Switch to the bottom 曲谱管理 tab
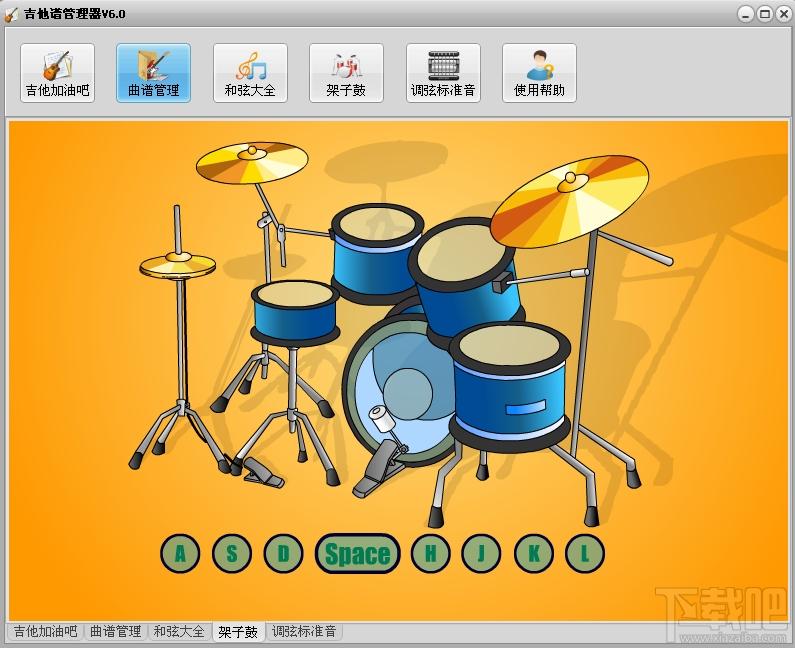 tap(116, 631)
